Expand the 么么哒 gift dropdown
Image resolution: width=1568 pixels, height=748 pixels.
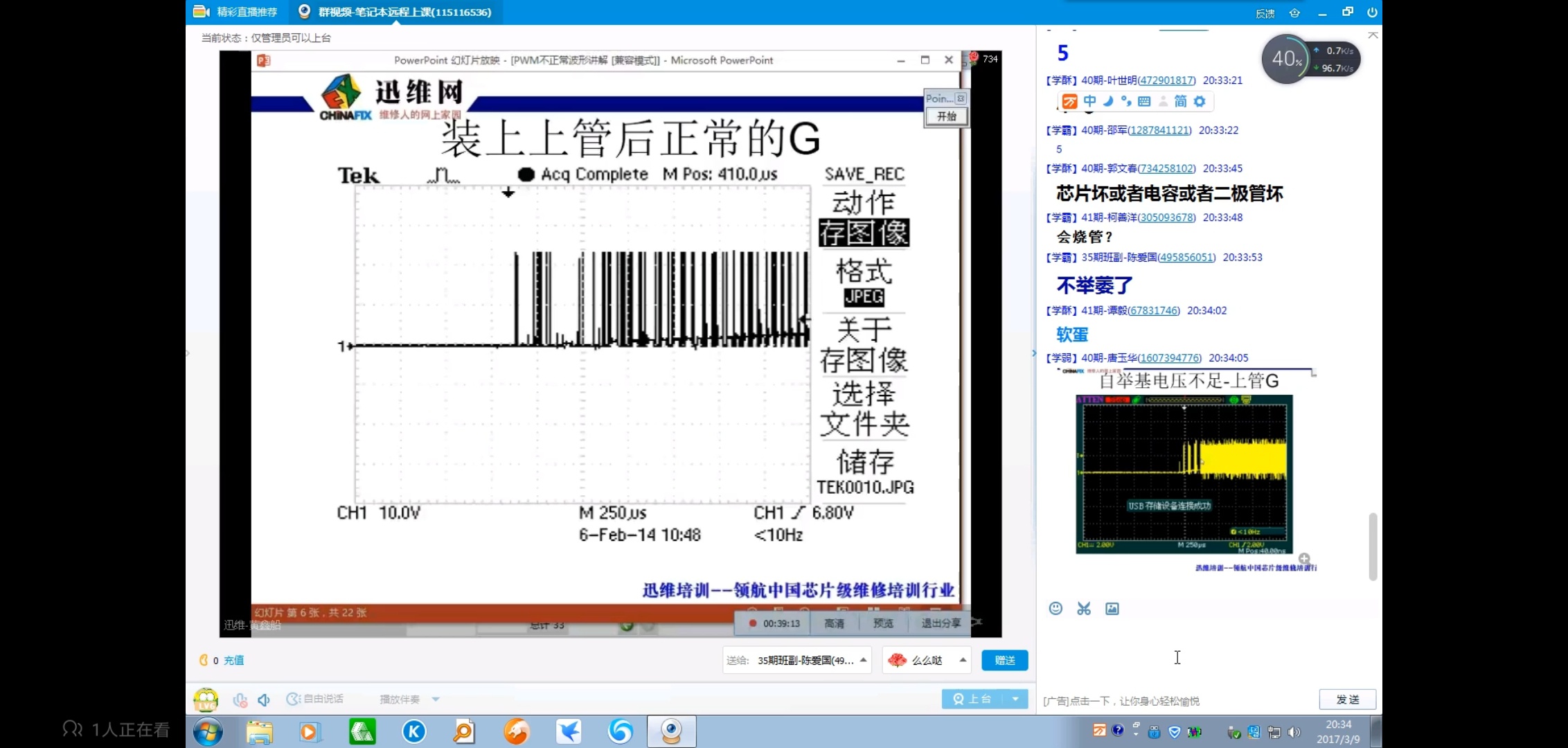[x=963, y=660]
